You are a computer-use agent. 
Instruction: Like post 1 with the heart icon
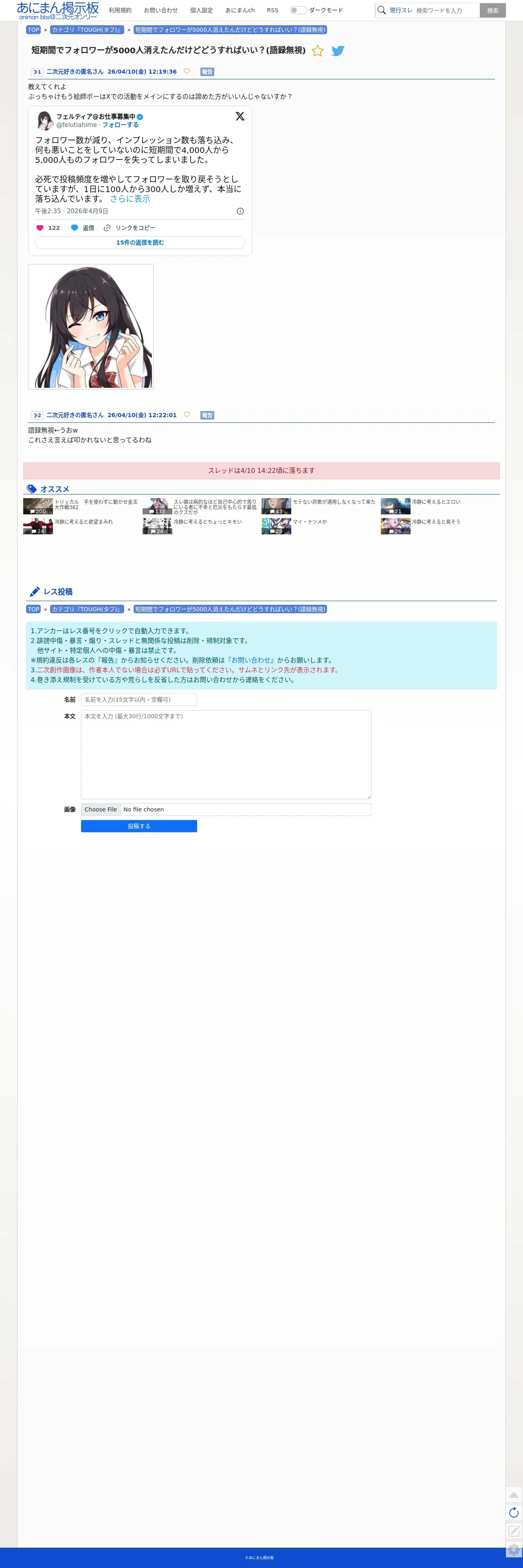(x=187, y=71)
